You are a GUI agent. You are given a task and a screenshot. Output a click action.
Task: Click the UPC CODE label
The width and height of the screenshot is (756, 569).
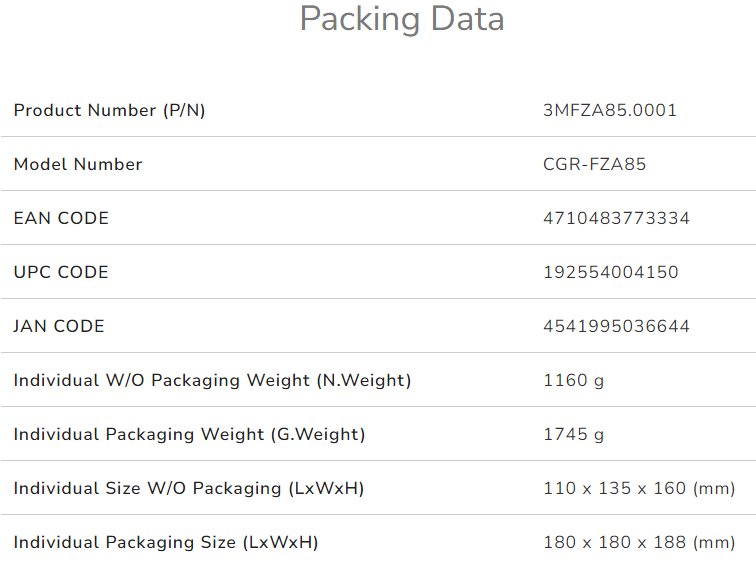(61, 272)
